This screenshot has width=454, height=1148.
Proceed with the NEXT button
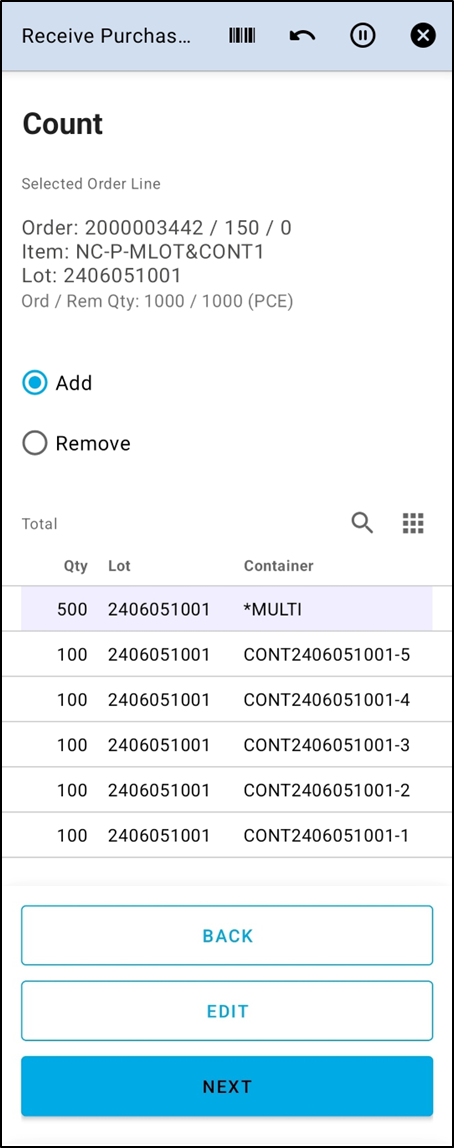(227, 1086)
